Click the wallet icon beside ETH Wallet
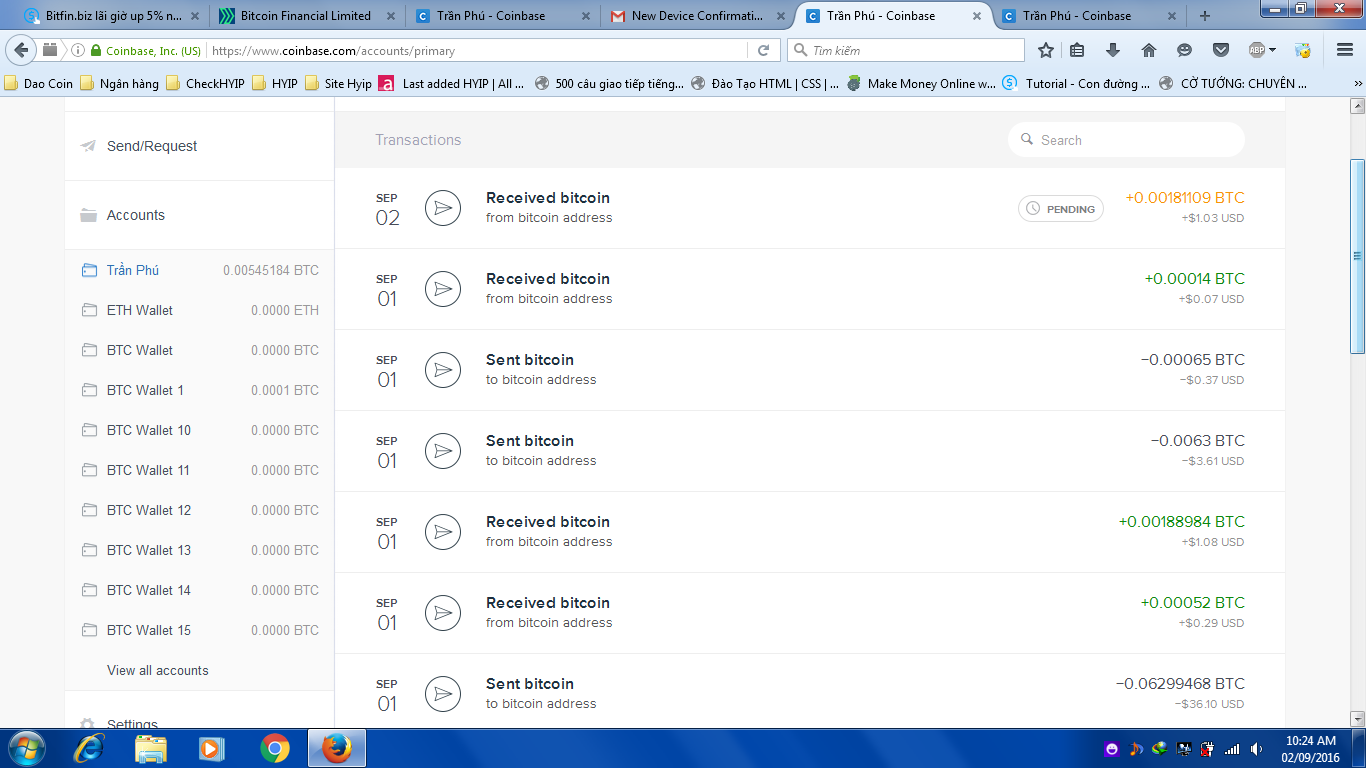The image size is (1366, 768). pyautogui.click(x=89, y=310)
